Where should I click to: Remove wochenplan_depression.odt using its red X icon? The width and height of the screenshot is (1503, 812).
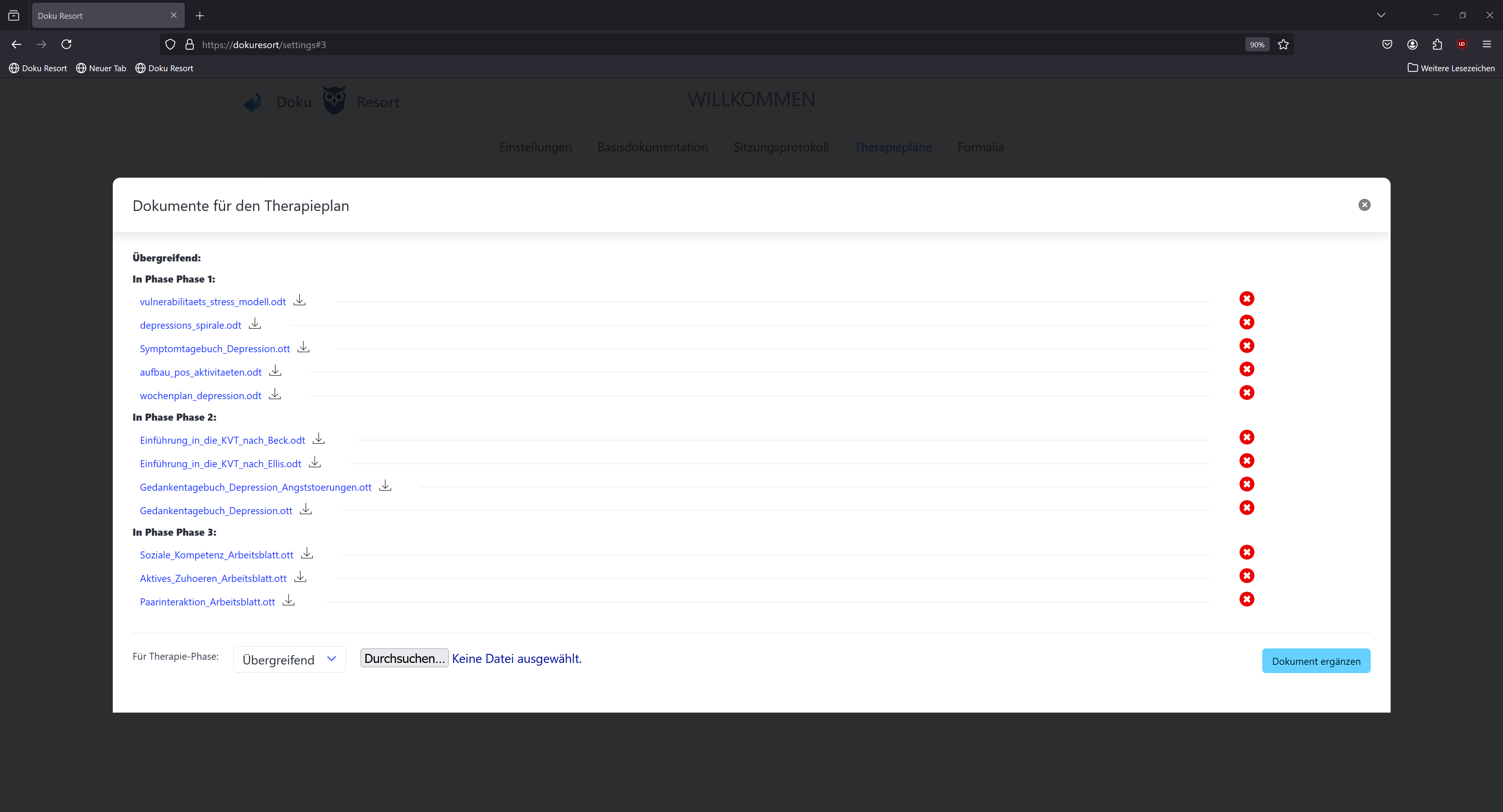(x=1246, y=392)
